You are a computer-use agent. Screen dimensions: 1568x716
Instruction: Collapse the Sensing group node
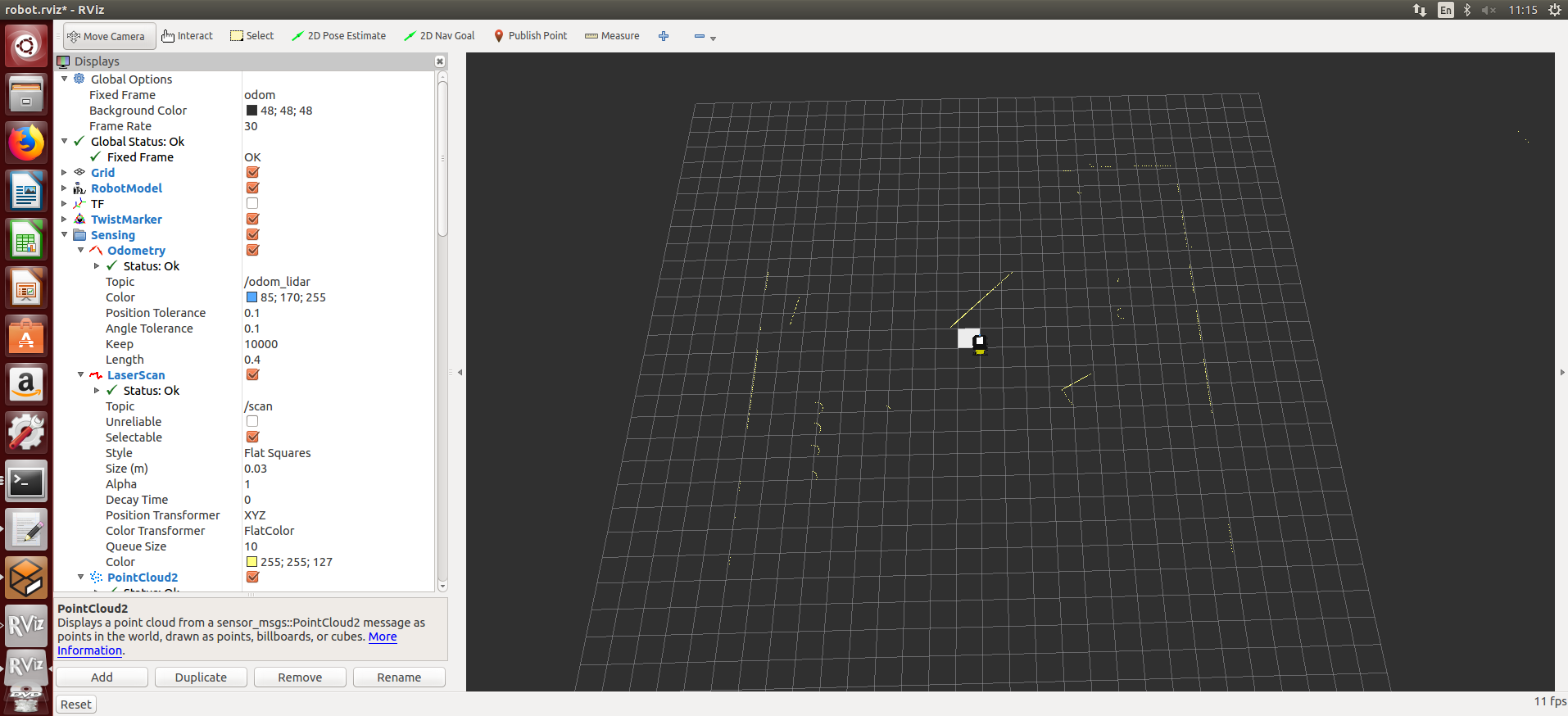65,235
